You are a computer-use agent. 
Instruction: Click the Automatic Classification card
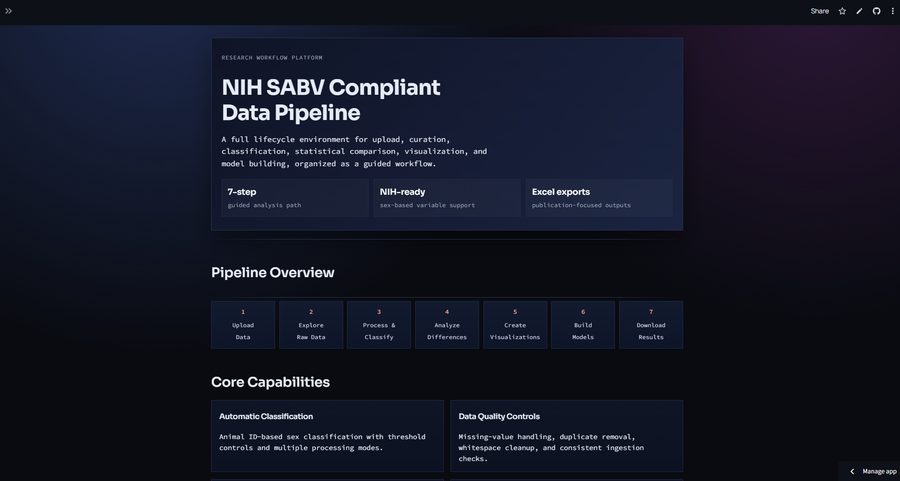click(x=327, y=436)
